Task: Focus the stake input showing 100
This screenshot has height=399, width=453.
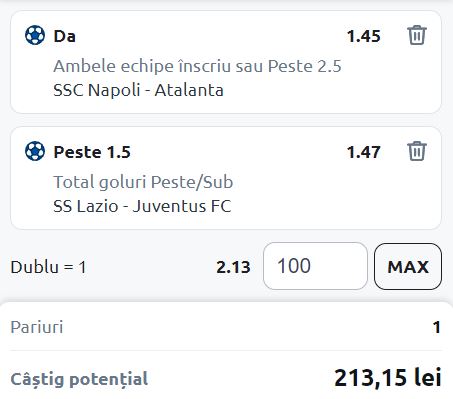Action: click(x=315, y=266)
